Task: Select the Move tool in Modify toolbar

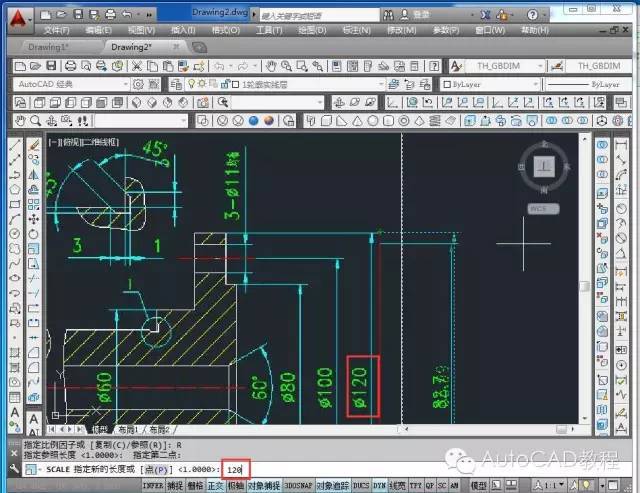Action: (x=33, y=219)
